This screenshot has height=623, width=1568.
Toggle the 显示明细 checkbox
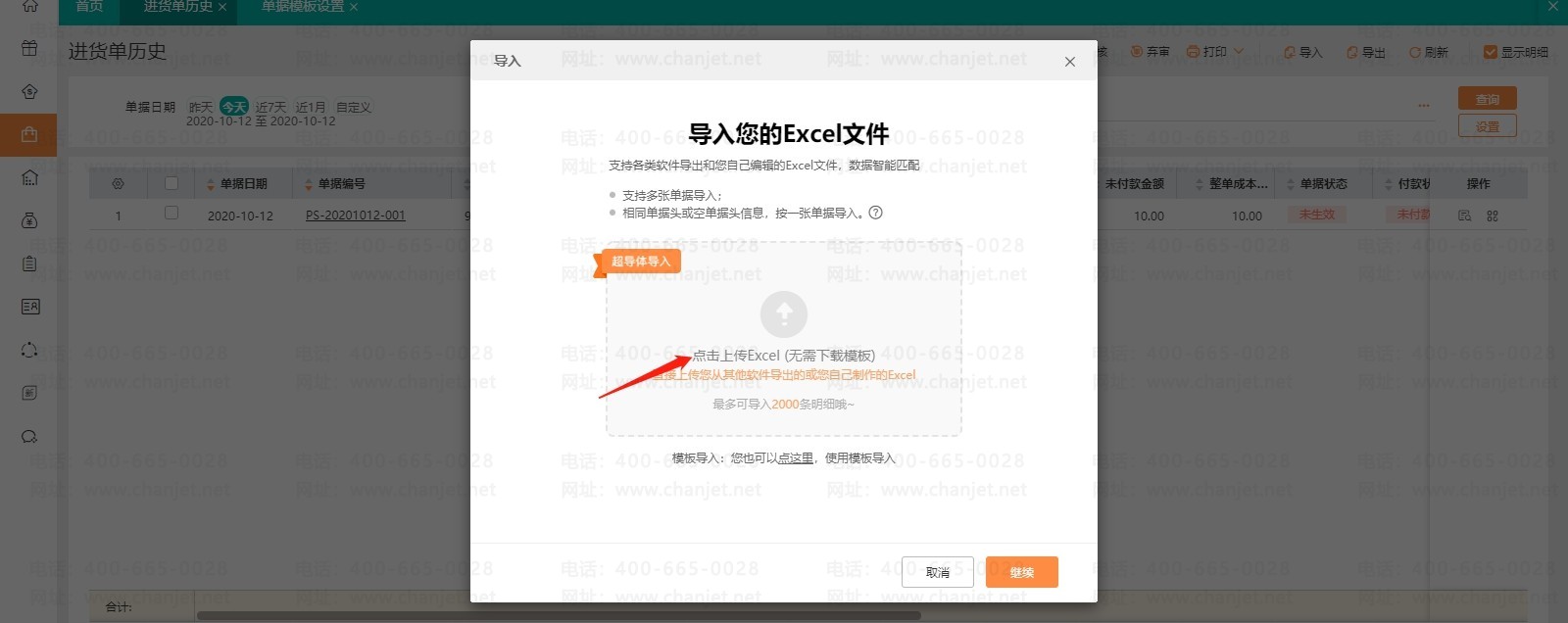[x=1491, y=52]
